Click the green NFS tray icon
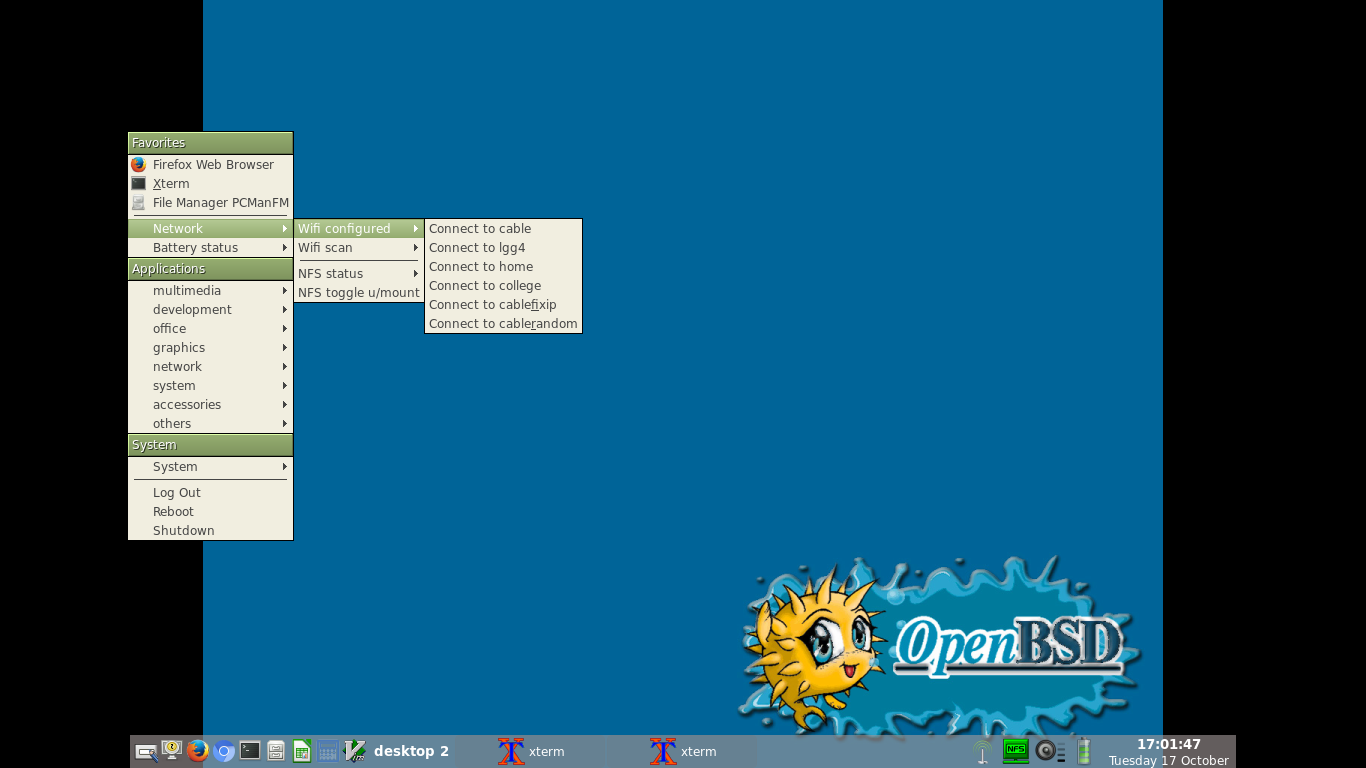Image resolution: width=1366 pixels, height=768 pixels. point(1016,751)
